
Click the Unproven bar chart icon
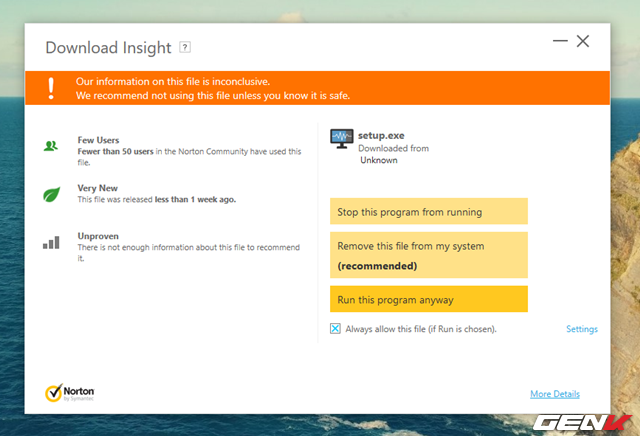(x=51, y=242)
